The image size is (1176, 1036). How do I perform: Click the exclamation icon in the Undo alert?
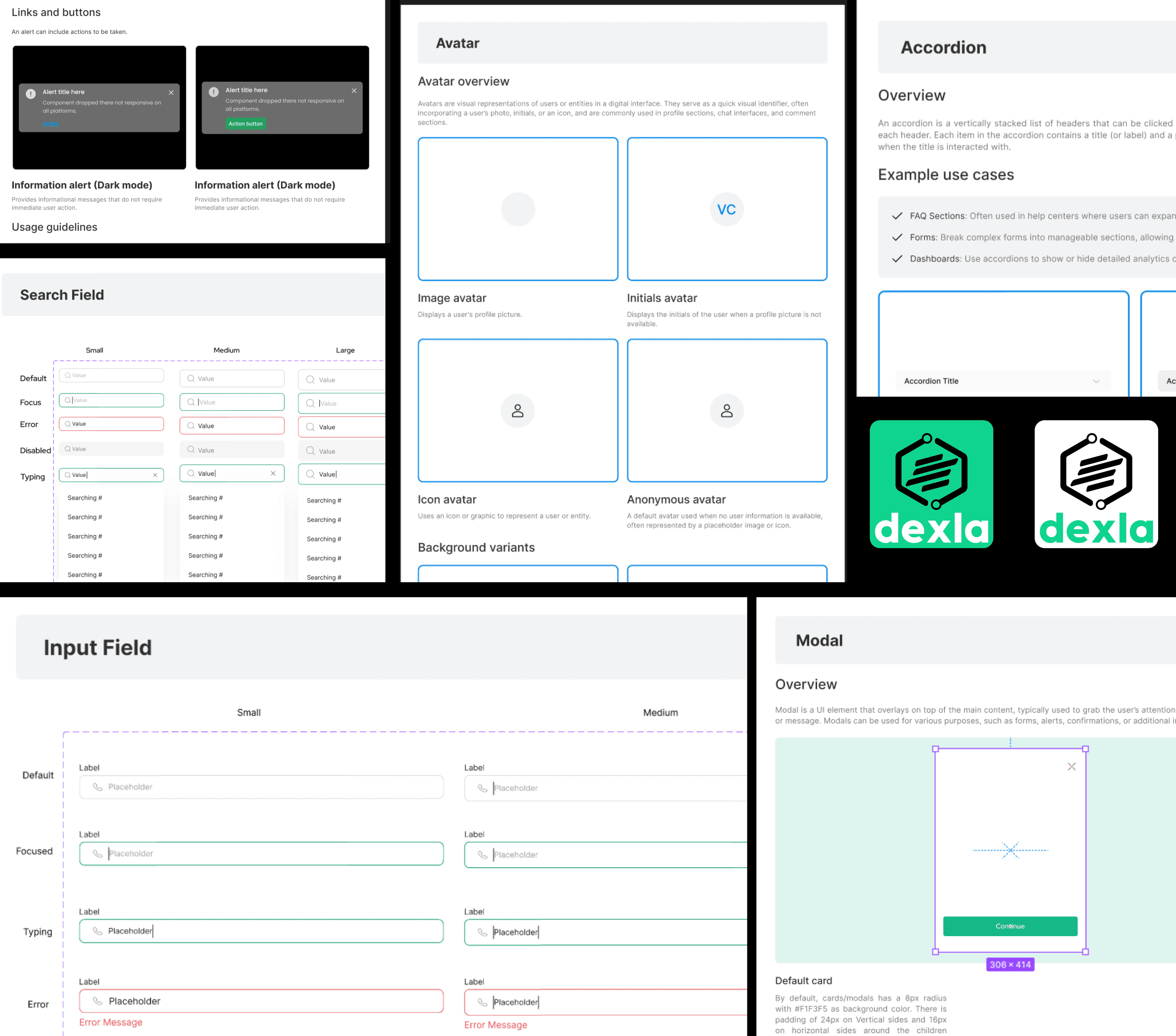tap(31, 94)
